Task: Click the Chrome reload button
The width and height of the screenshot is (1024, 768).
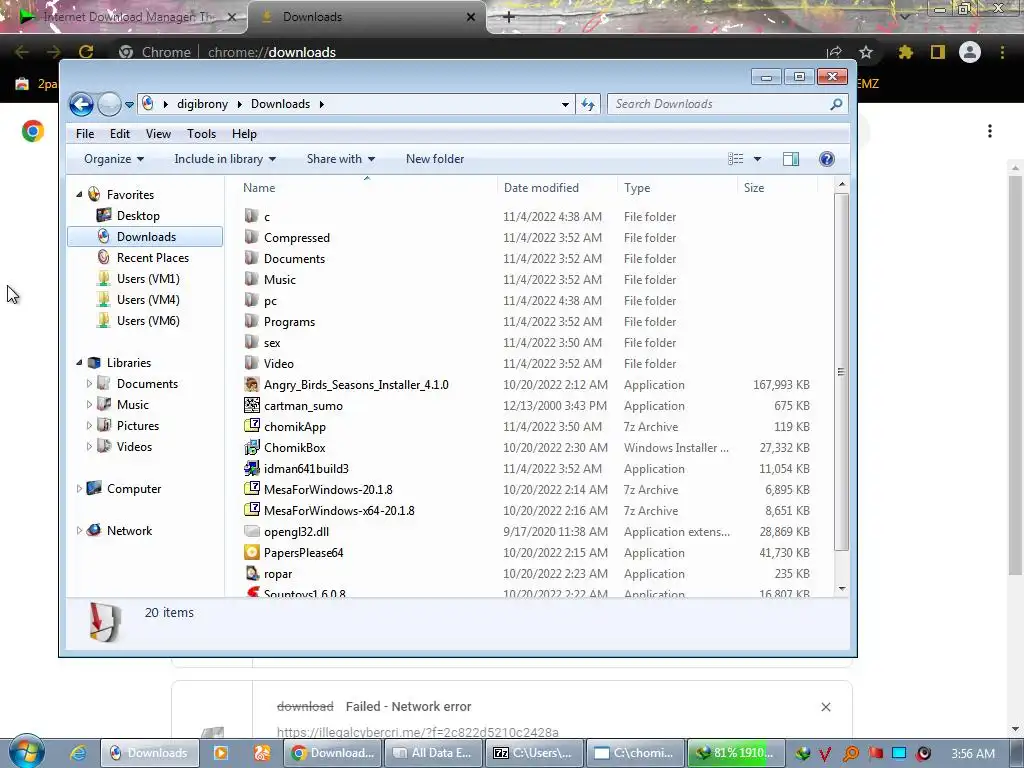Action: point(86,52)
